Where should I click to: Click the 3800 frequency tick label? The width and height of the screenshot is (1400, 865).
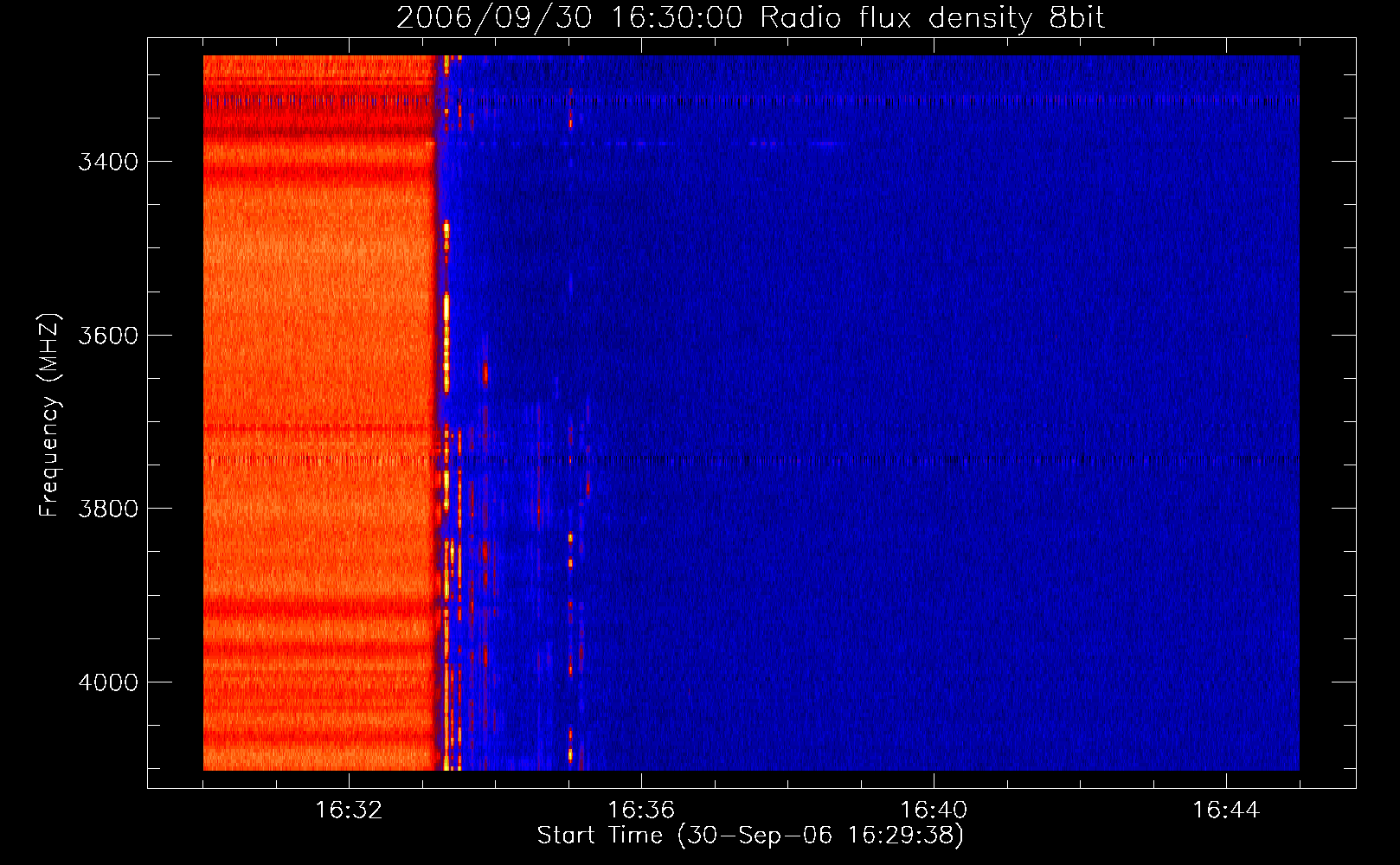coord(108,509)
